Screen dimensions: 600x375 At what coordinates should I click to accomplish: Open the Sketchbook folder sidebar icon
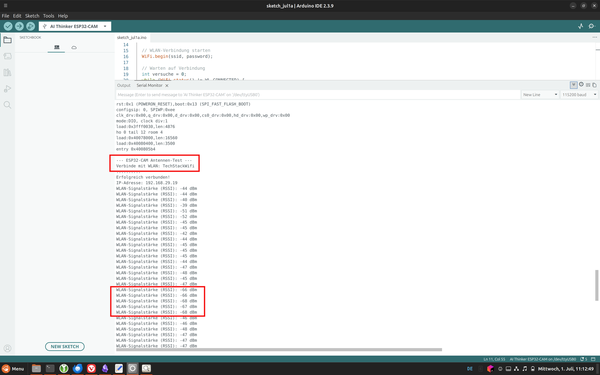pos(7,40)
